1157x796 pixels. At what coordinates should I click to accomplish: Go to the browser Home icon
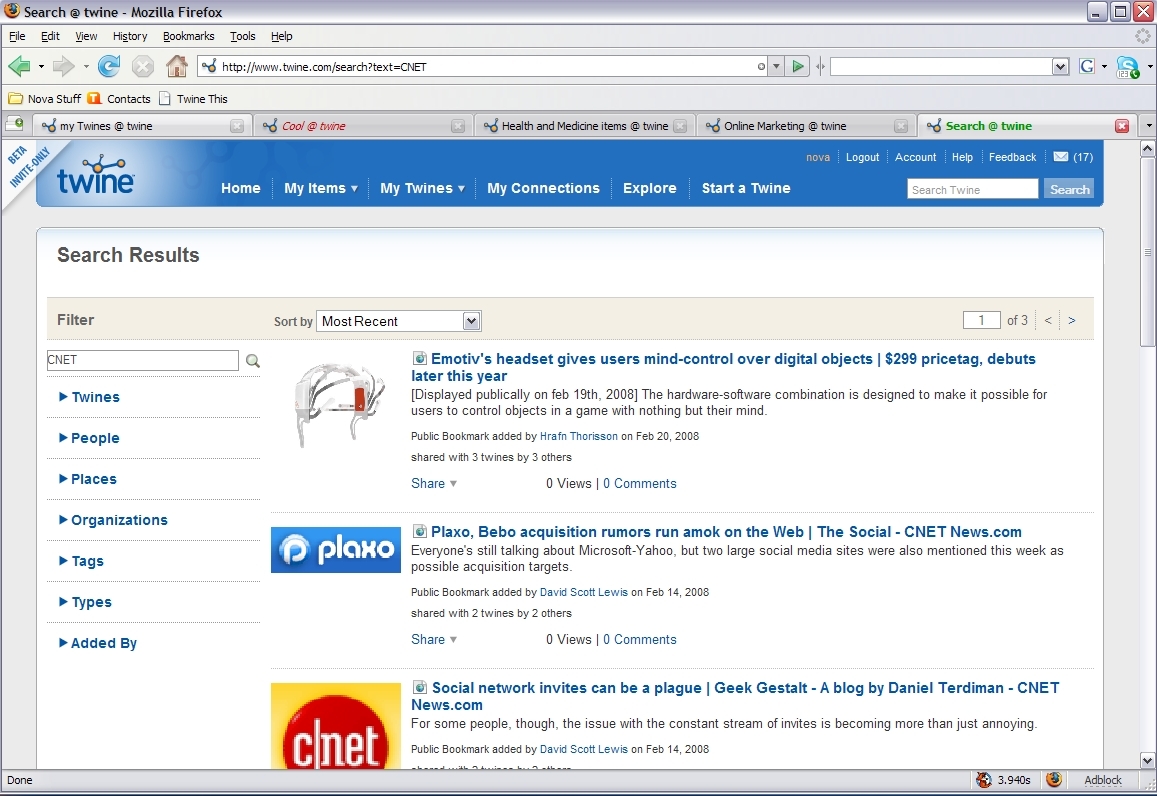point(176,66)
